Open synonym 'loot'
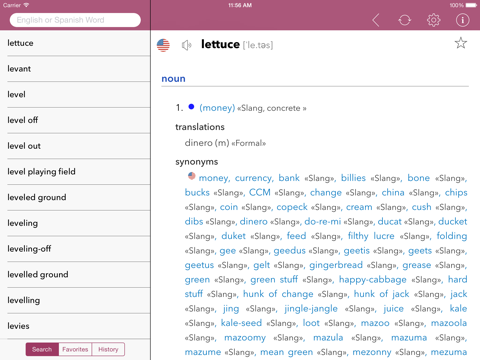The image size is (480, 360). pyautogui.click(x=311, y=323)
